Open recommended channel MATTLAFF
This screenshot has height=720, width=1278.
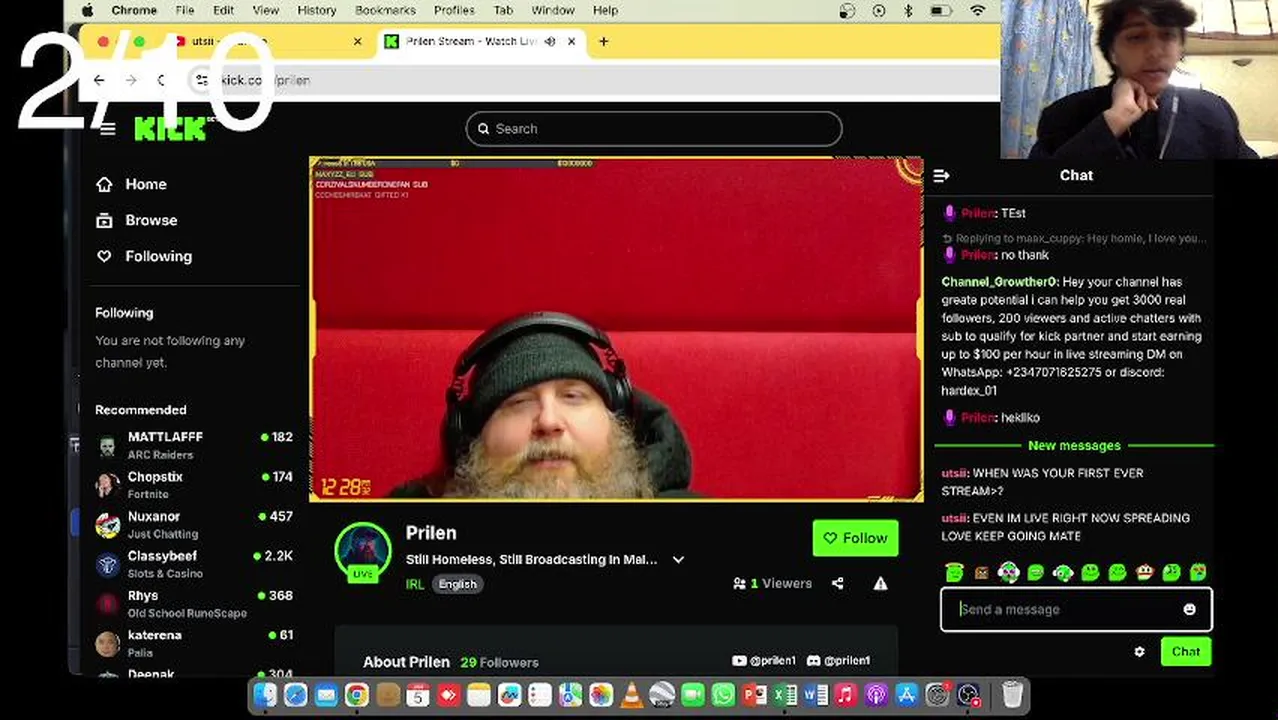194,445
